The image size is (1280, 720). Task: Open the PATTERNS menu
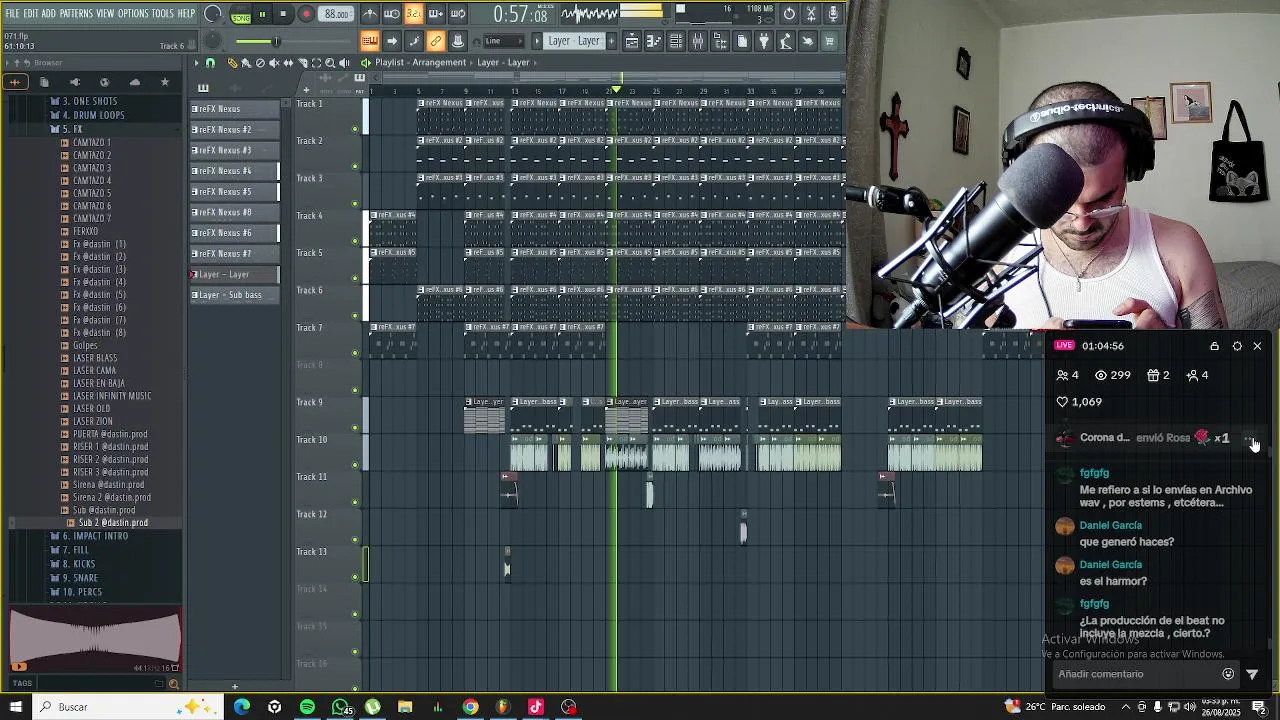click(x=76, y=14)
